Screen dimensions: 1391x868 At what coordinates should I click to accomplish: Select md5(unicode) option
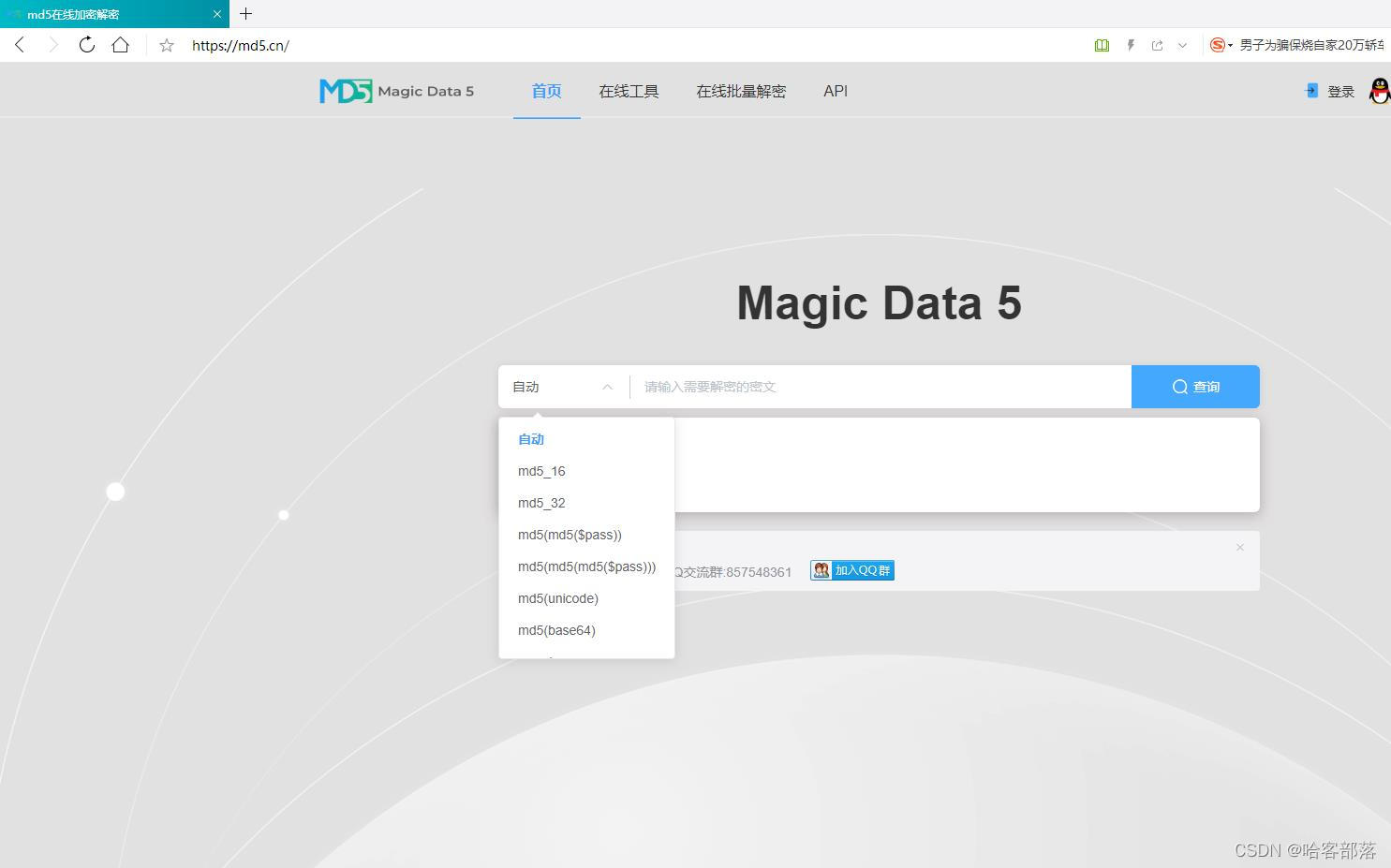click(586, 598)
